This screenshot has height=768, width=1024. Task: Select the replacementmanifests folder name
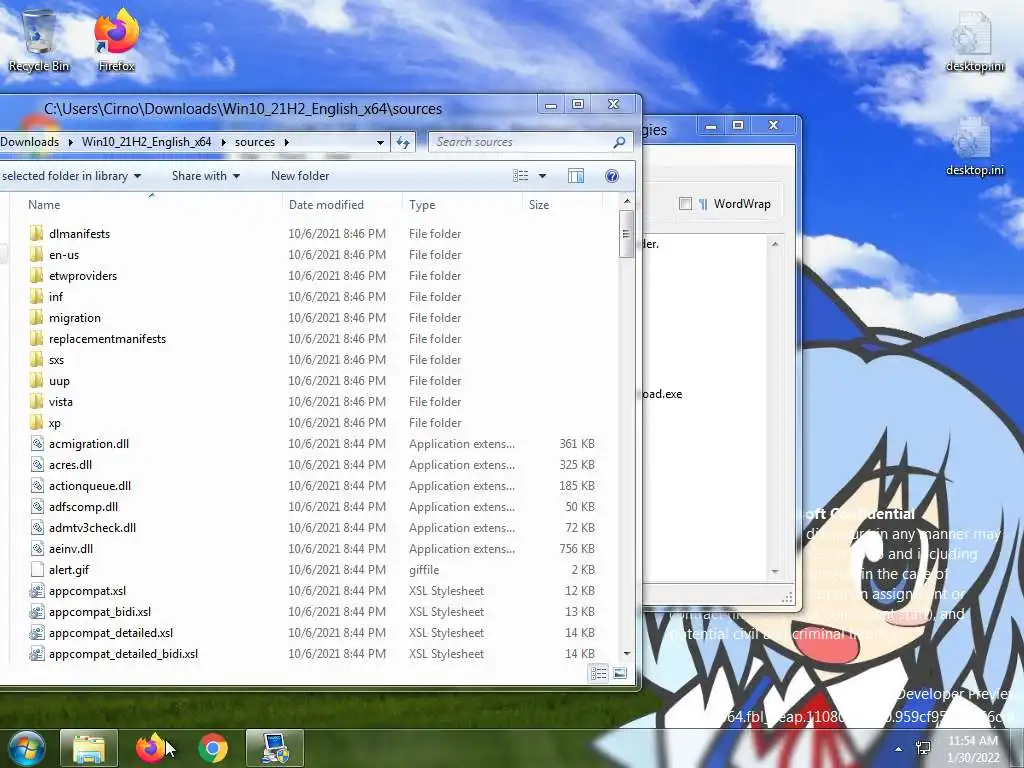pos(107,338)
